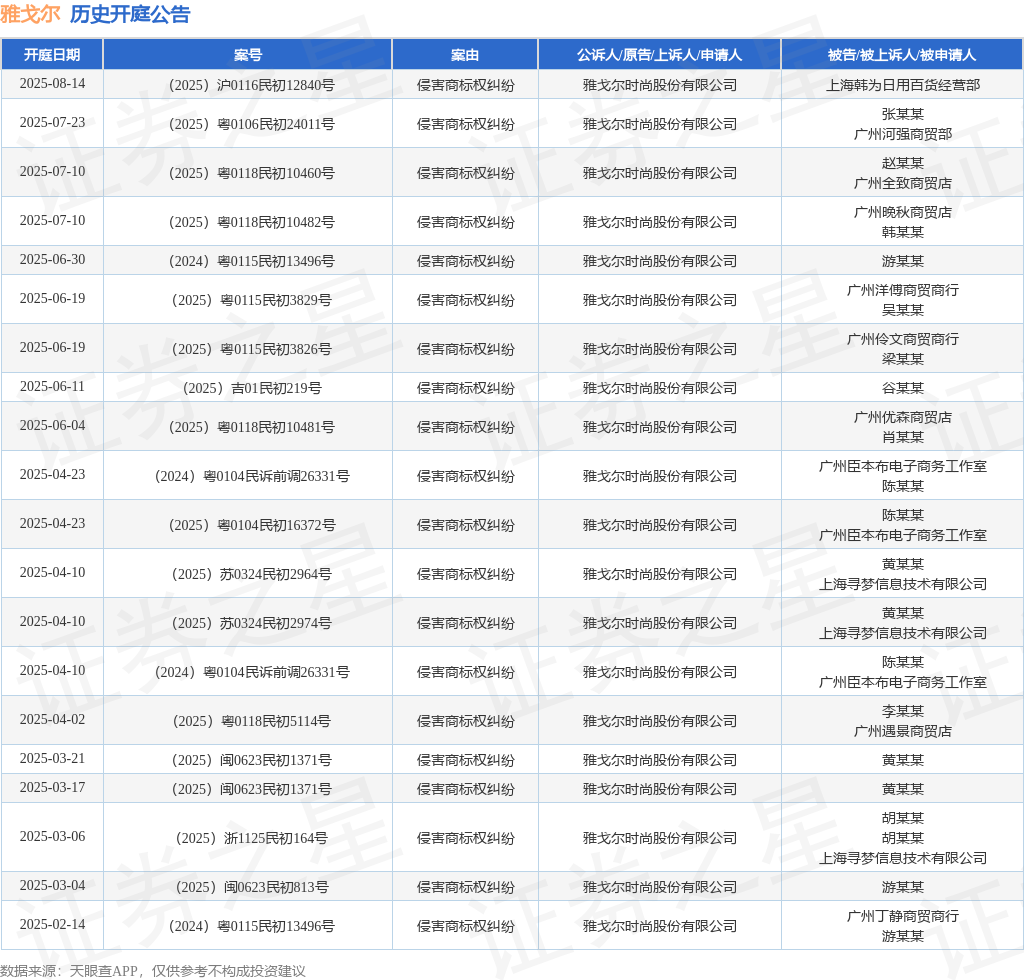Select date cell 2025-03-21

coord(52,759)
